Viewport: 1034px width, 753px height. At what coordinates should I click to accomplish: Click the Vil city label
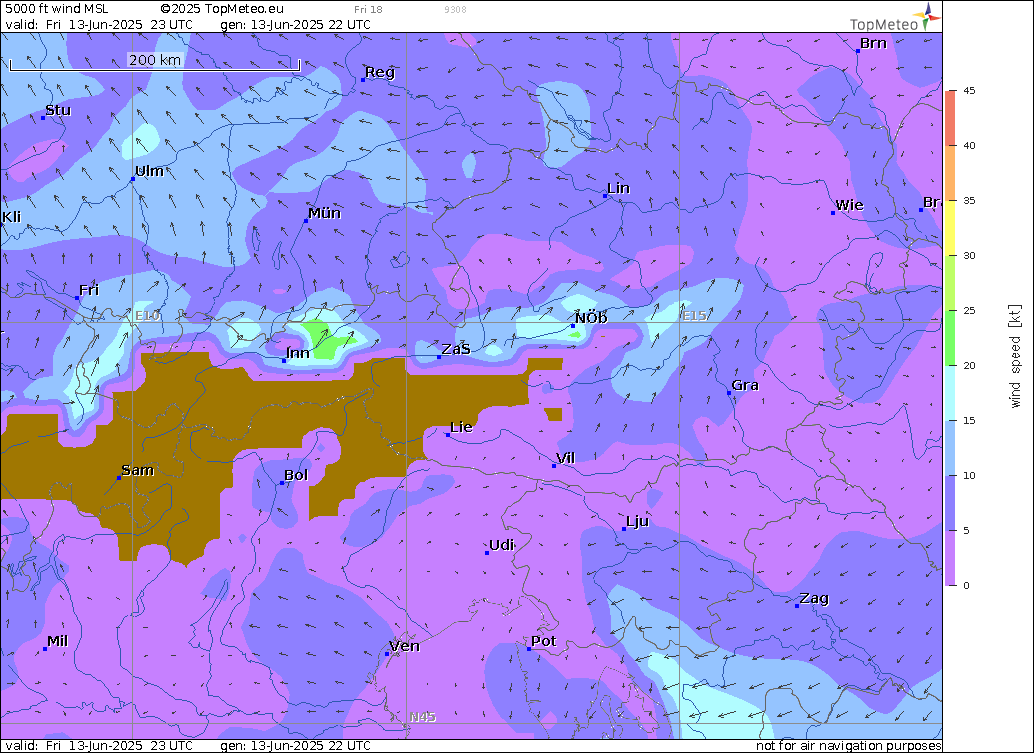(x=566, y=458)
